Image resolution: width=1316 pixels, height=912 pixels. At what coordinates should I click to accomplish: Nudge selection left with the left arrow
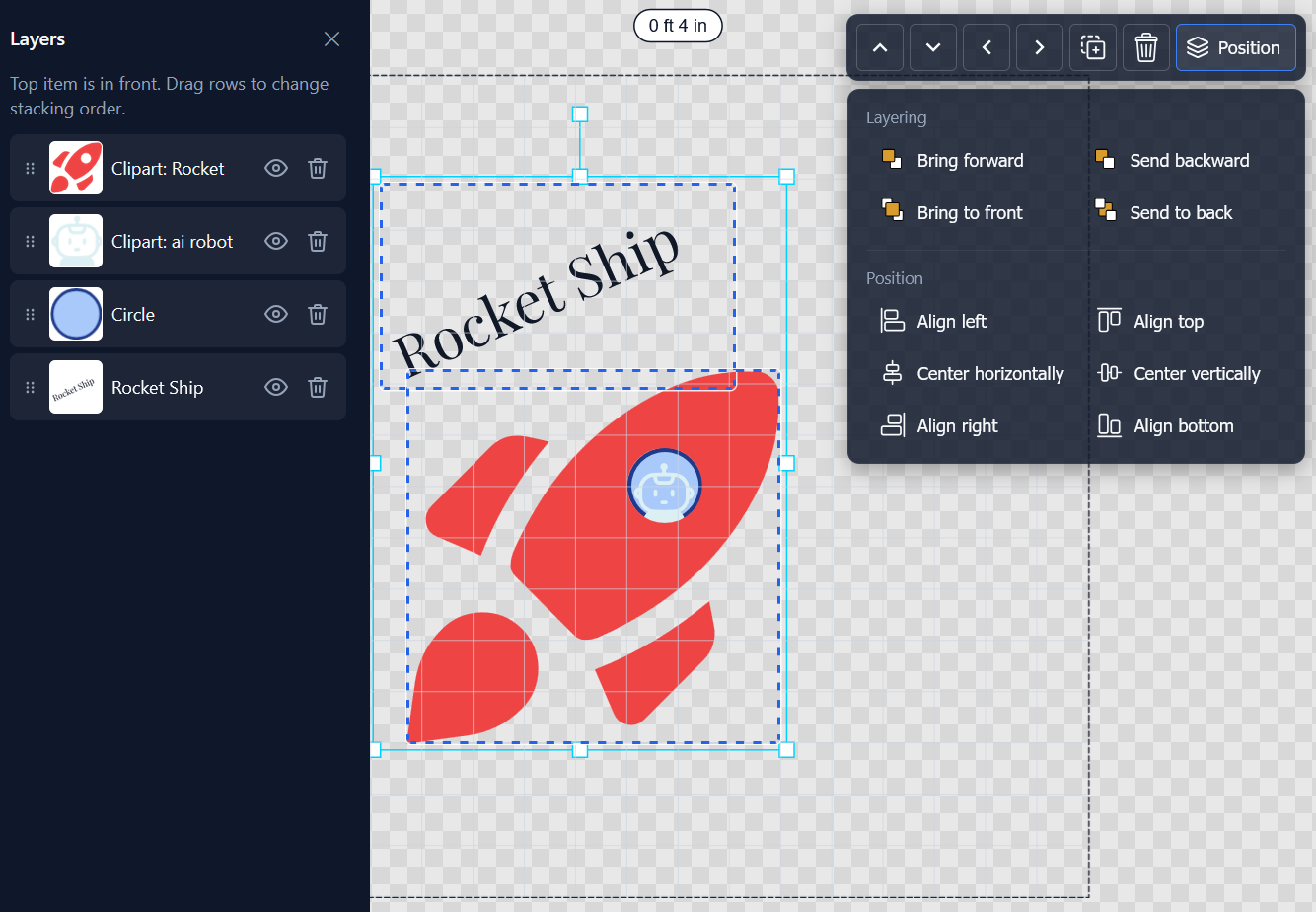tap(987, 47)
